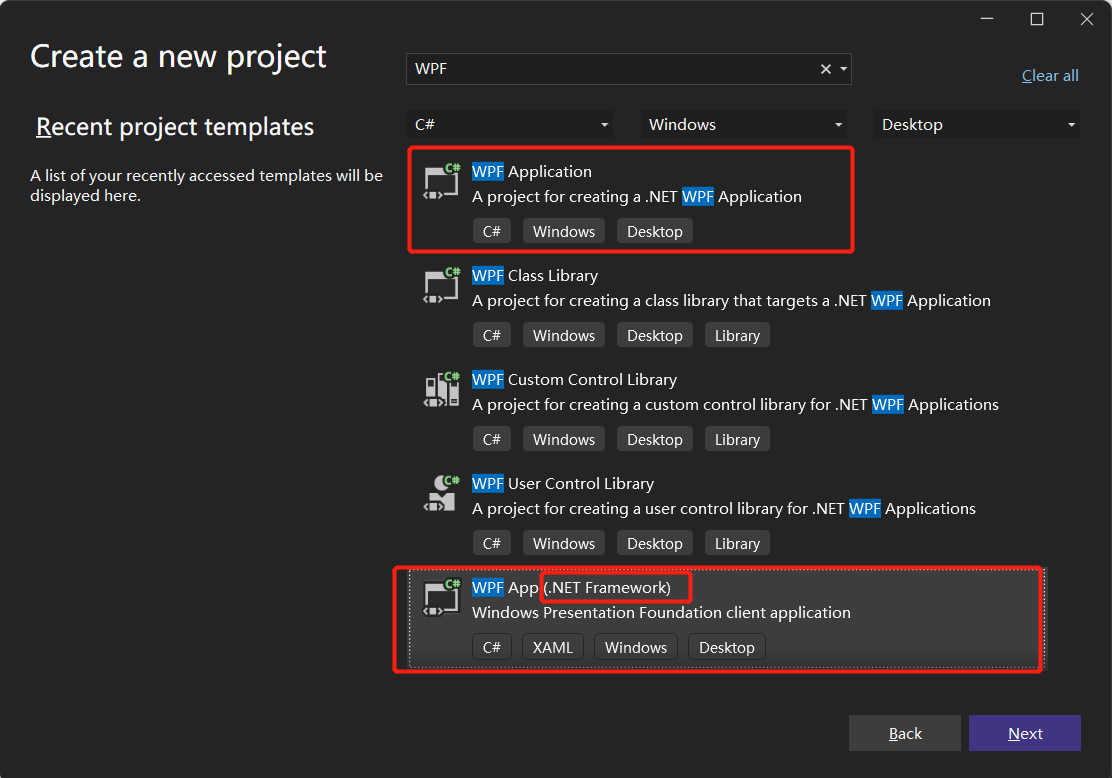1112x778 pixels.
Task: Click C# tag under WPF App (.NET Framework)
Action: [x=491, y=648]
